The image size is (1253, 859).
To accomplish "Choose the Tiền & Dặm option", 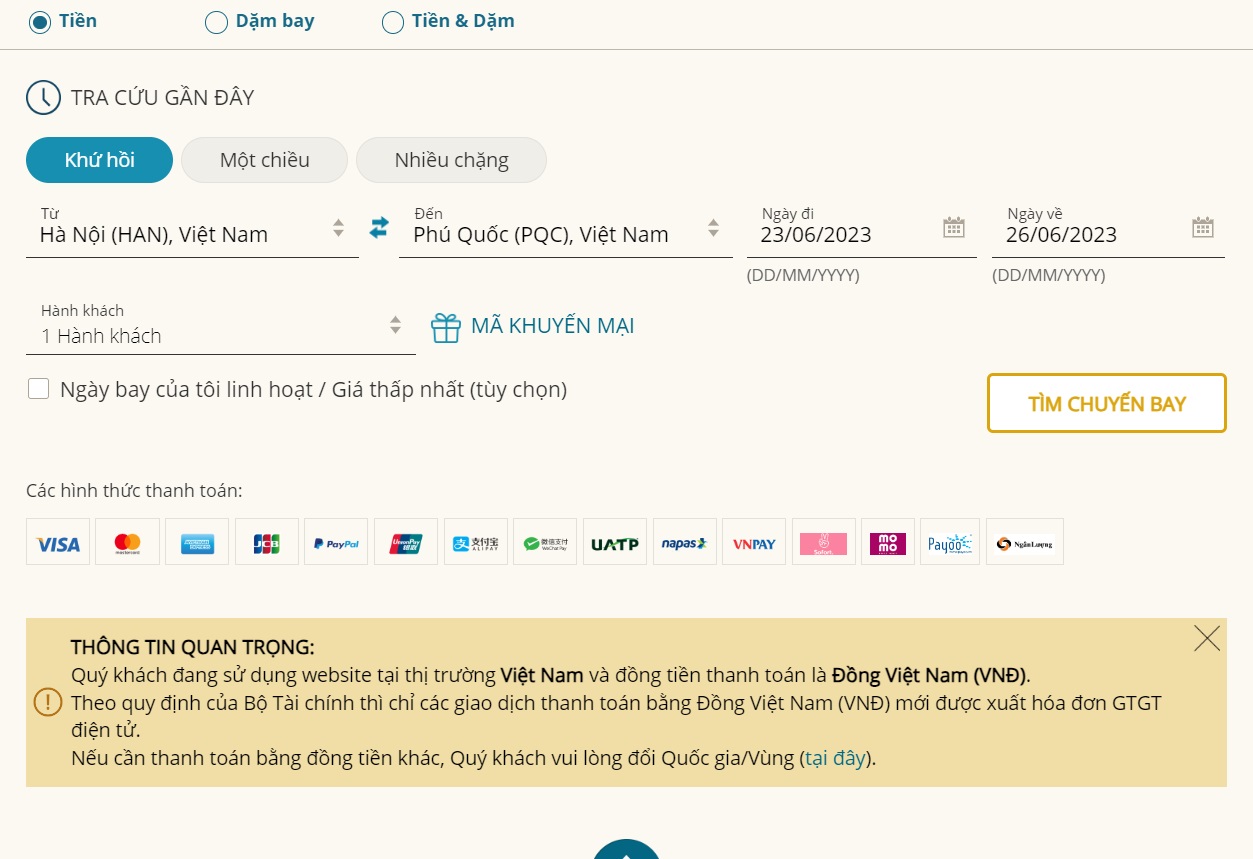I will coord(392,21).
